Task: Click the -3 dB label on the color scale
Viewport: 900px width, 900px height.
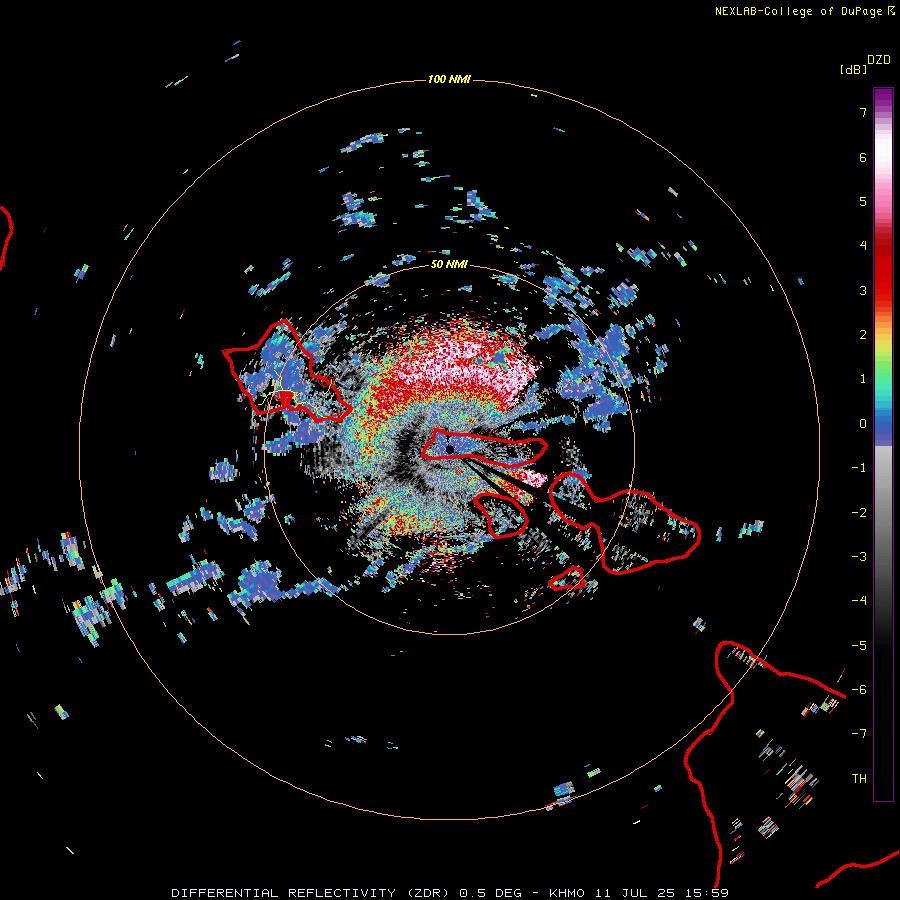Action: coord(859,557)
